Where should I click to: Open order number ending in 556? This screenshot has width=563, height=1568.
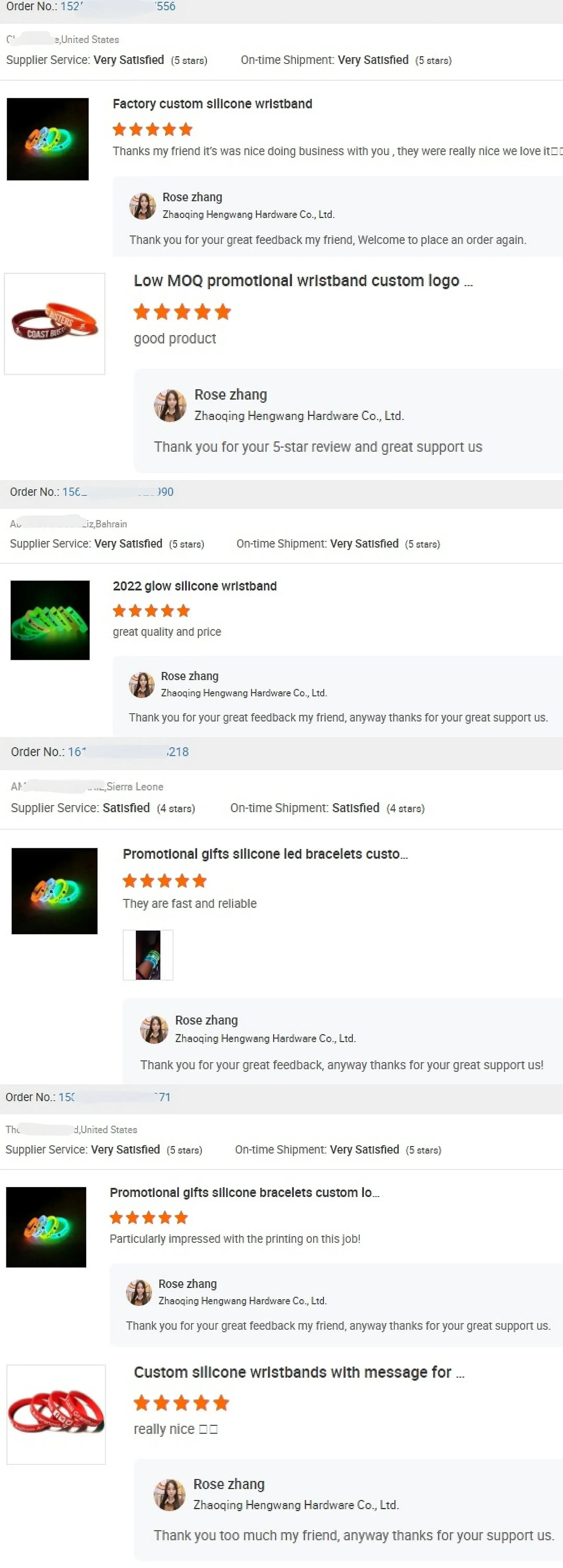118,6
